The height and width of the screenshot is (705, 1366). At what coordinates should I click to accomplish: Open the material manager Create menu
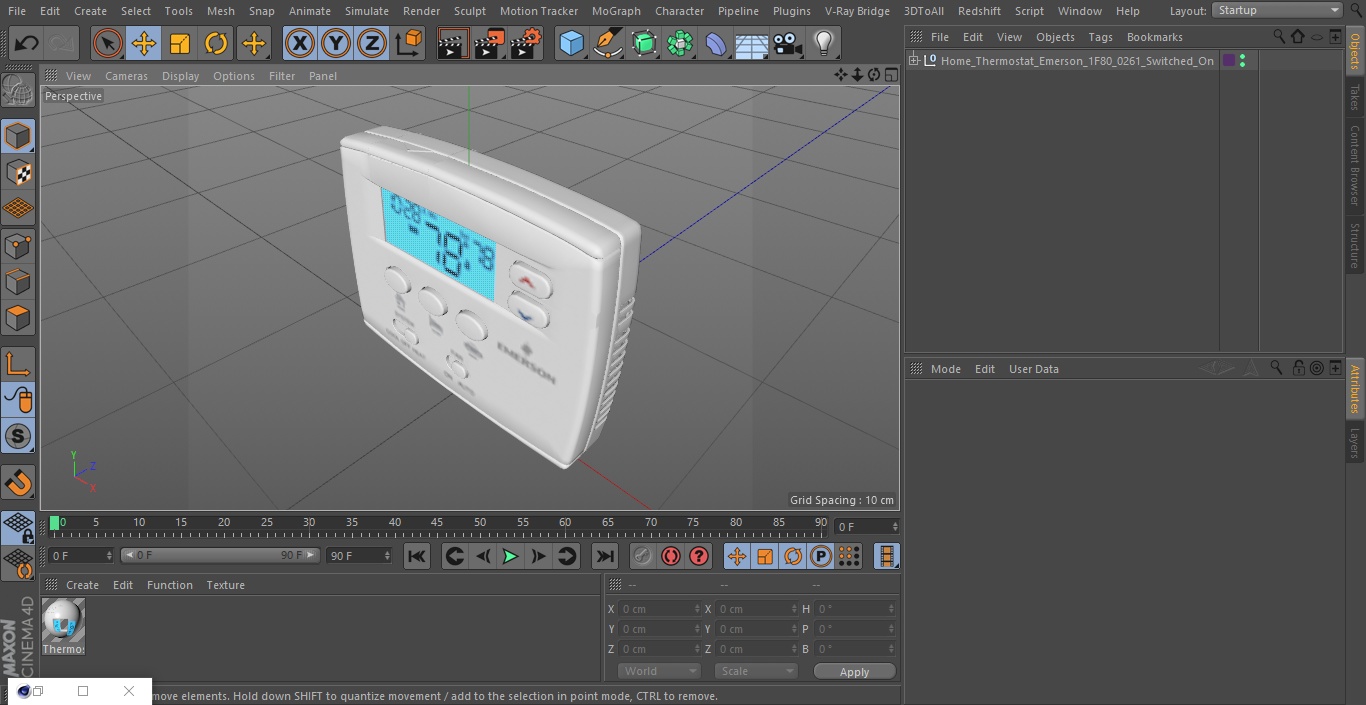tap(82, 585)
